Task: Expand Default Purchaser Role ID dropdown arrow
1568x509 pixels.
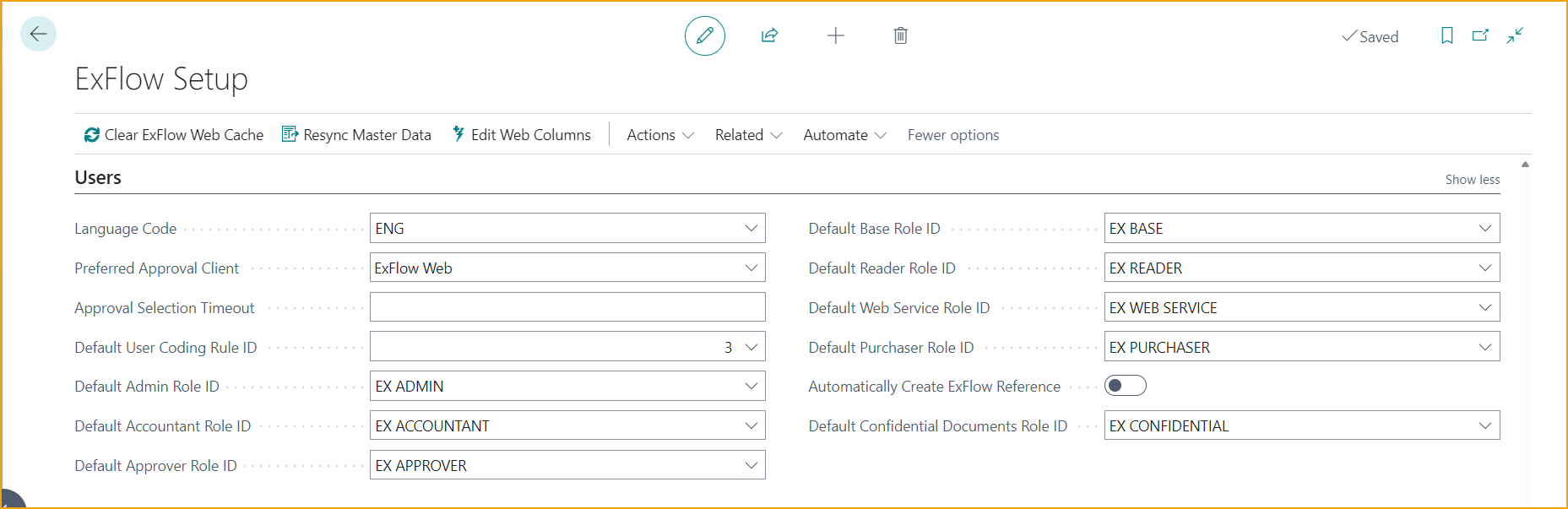Action: coord(1485,347)
